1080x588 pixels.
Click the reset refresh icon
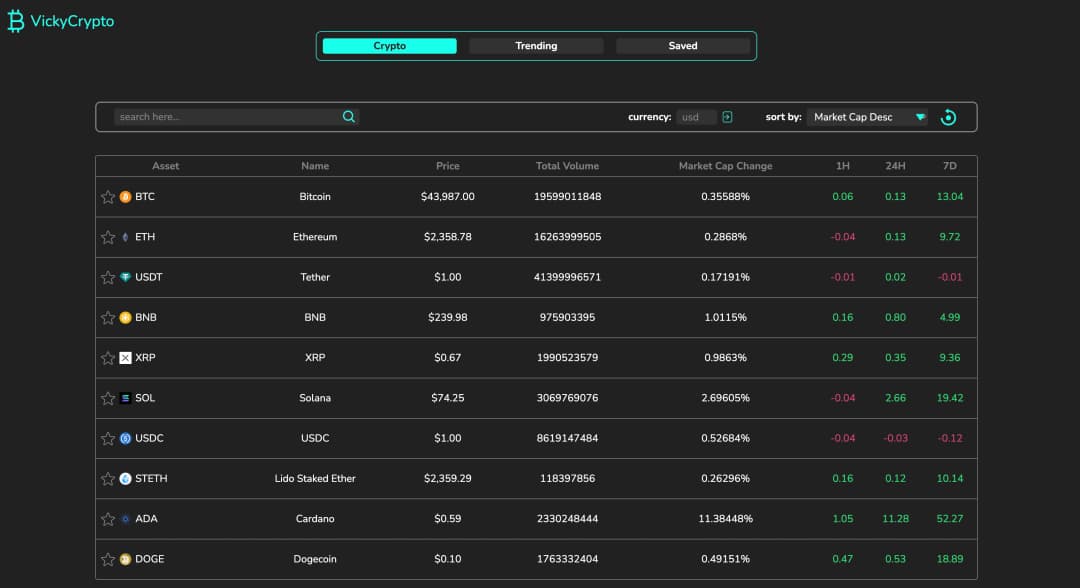coord(948,117)
